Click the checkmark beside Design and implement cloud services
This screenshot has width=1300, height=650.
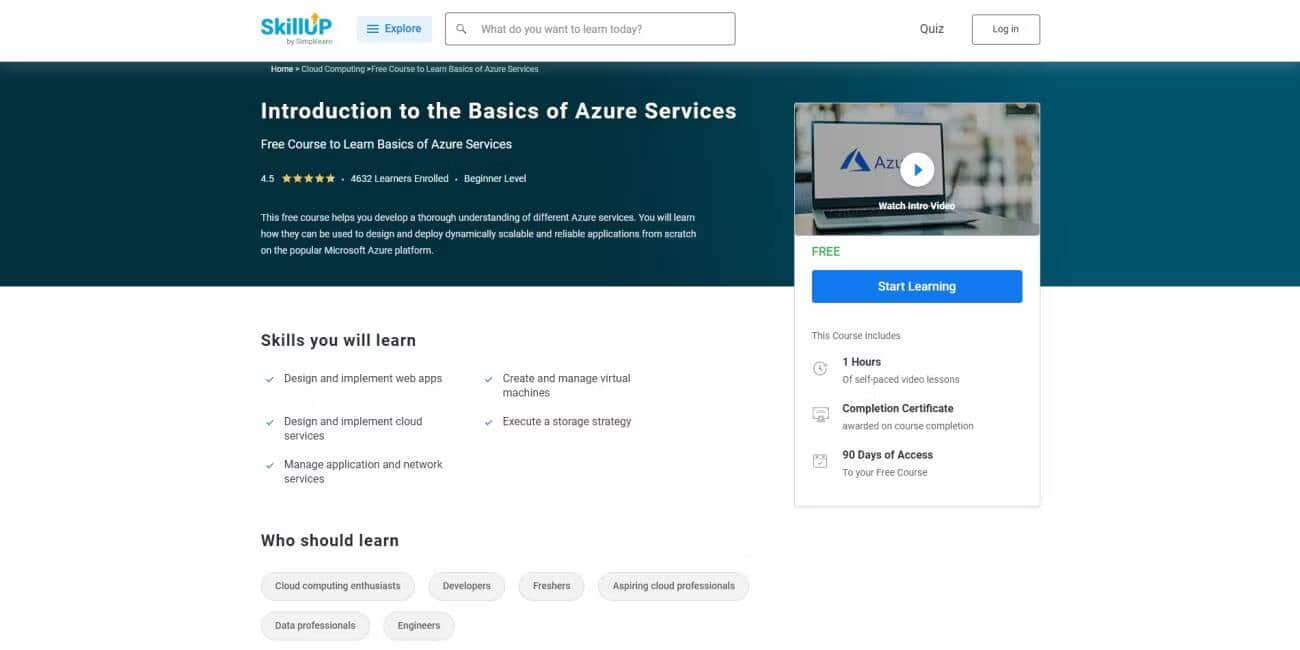(270, 423)
